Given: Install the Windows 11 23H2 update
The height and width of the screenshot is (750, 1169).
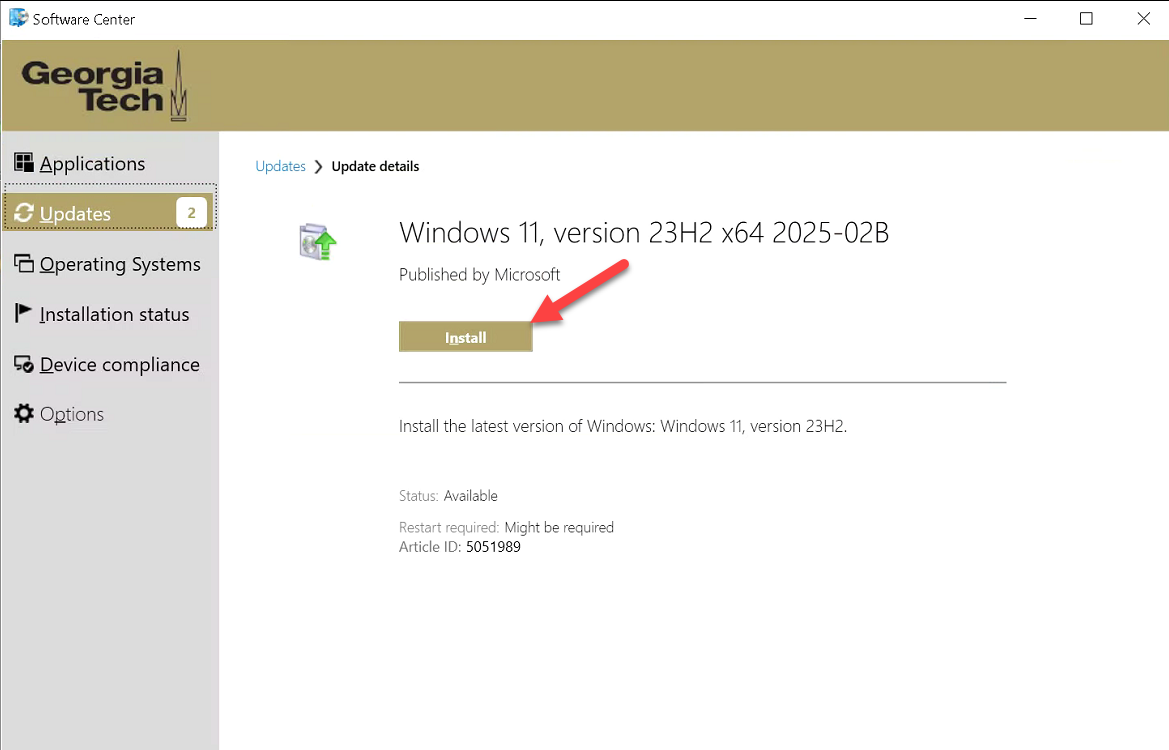Looking at the screenshot, I should click(465, 337).
